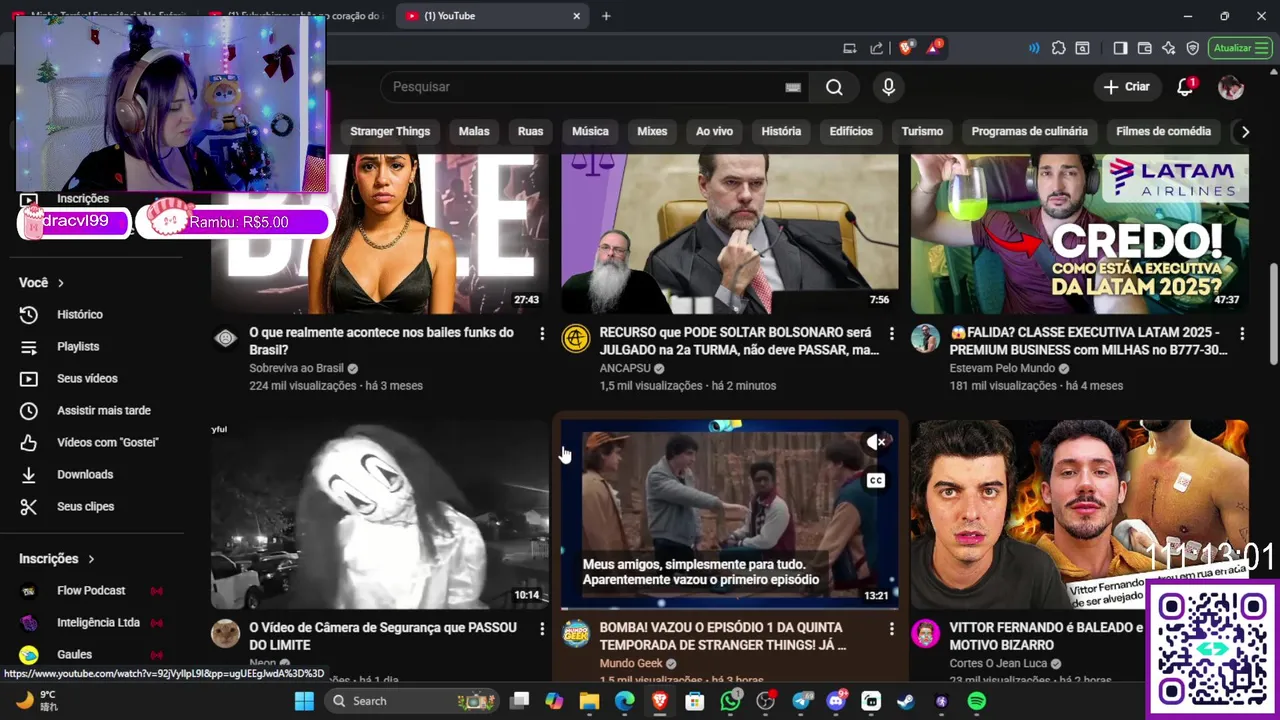This screenshot has height=720, width=1280.
Task: Toggle captions on the Stranger Things preview
Action: tap(876, 481)
